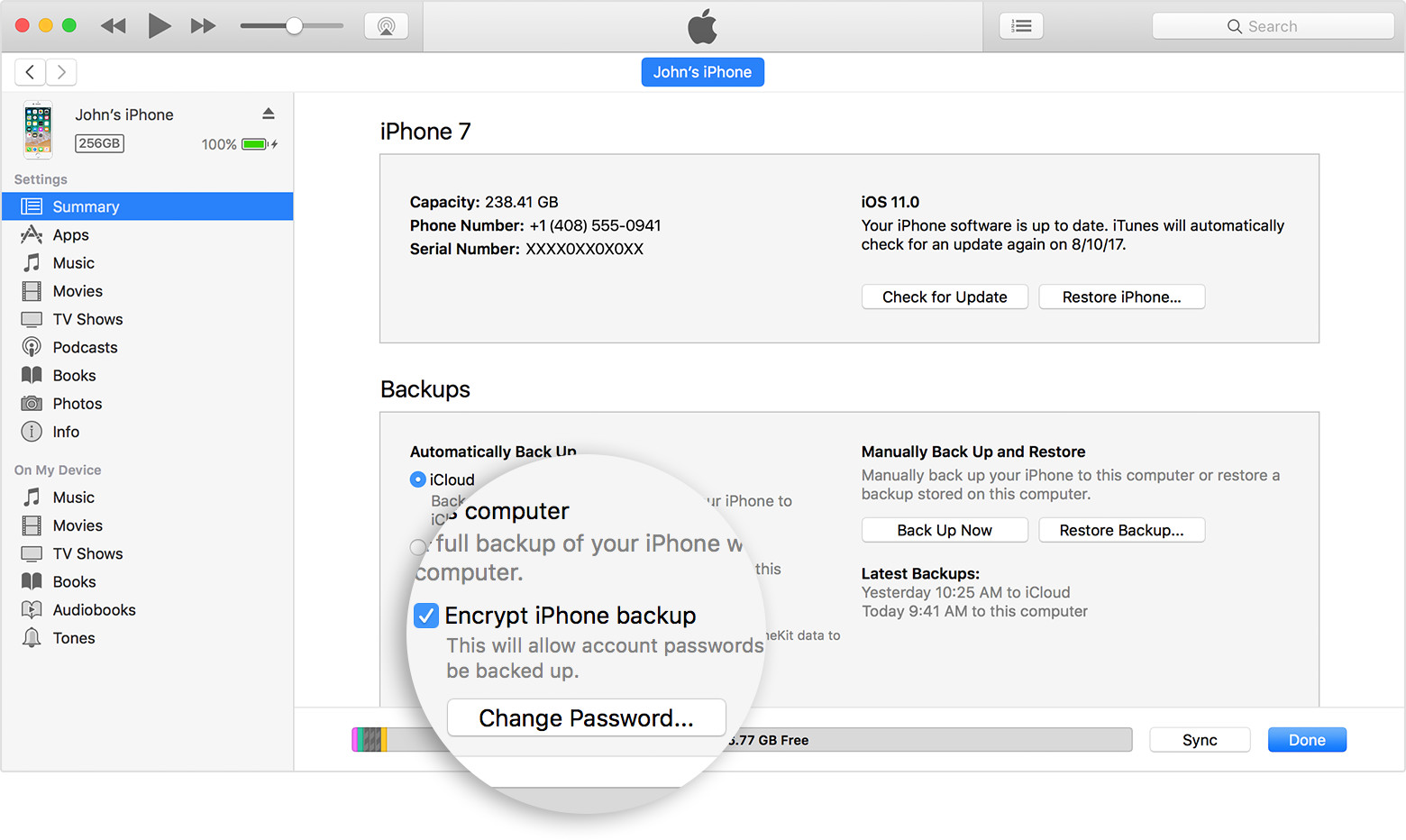Click the iPhone device thumbnail in sidebar
1406x840 pixels.
coord(38,130)
